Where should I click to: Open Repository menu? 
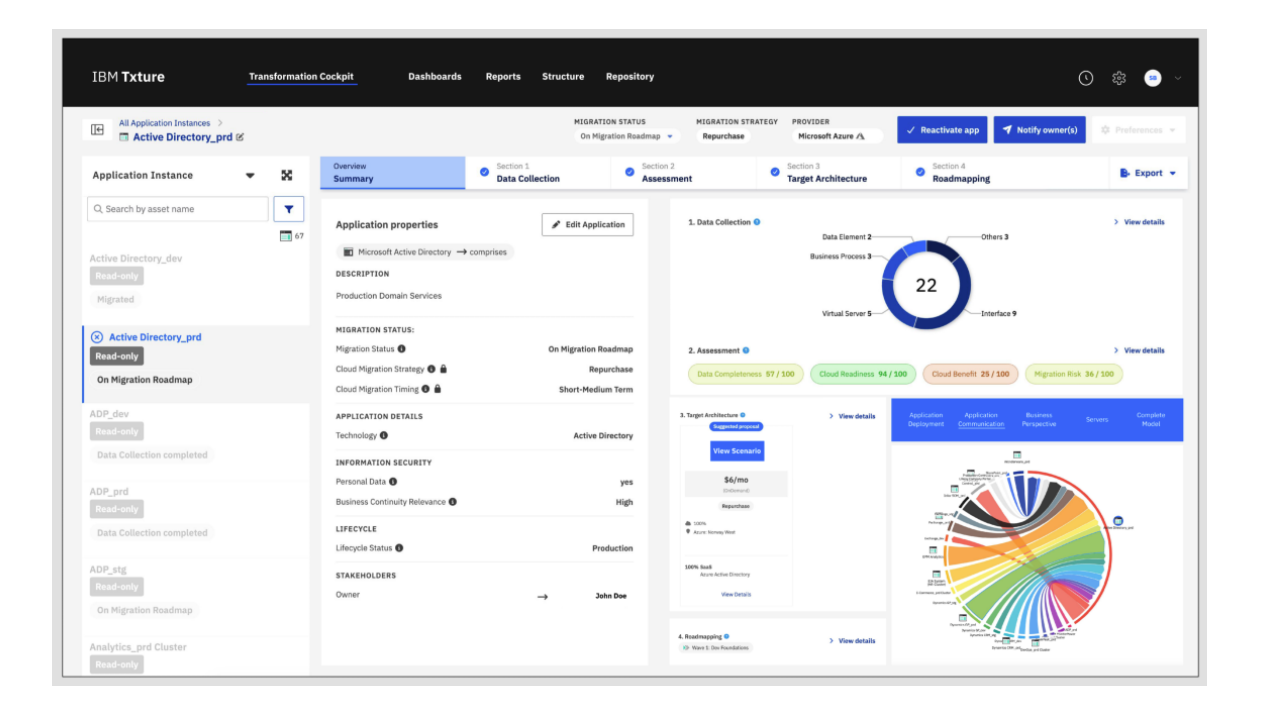630,77
